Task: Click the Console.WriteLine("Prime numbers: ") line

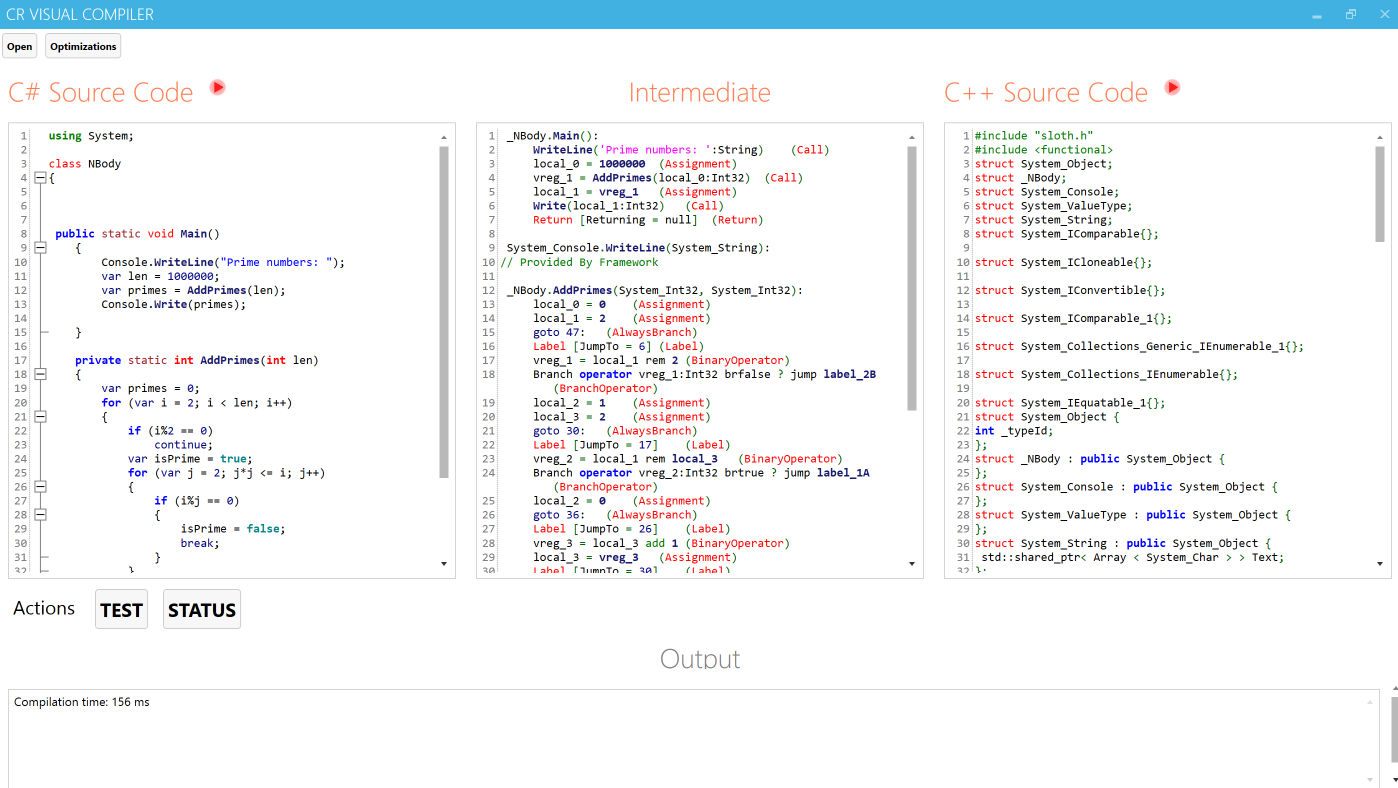Action: click(223, 262)
